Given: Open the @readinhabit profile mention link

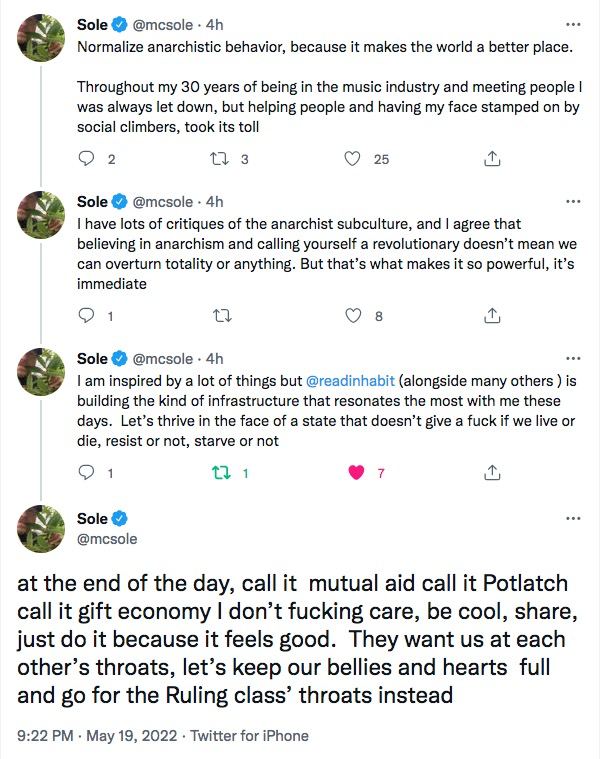Looking at the screenshot, I should pos(347,381).
